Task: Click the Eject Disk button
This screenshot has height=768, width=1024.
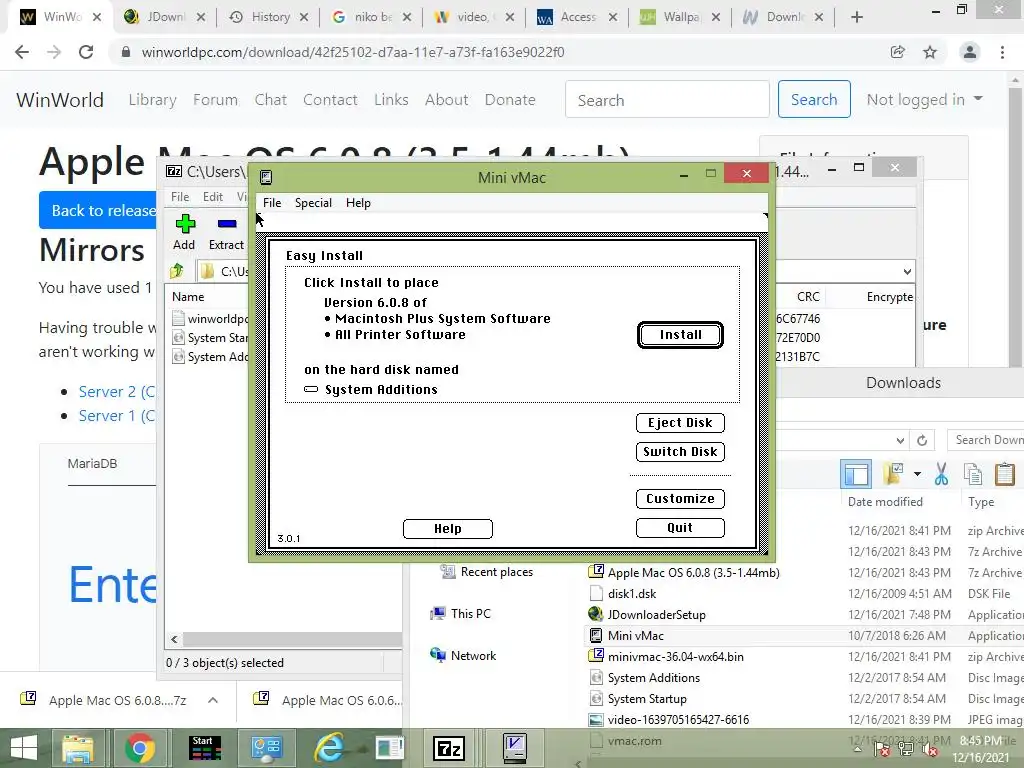Action: [680, 423]
